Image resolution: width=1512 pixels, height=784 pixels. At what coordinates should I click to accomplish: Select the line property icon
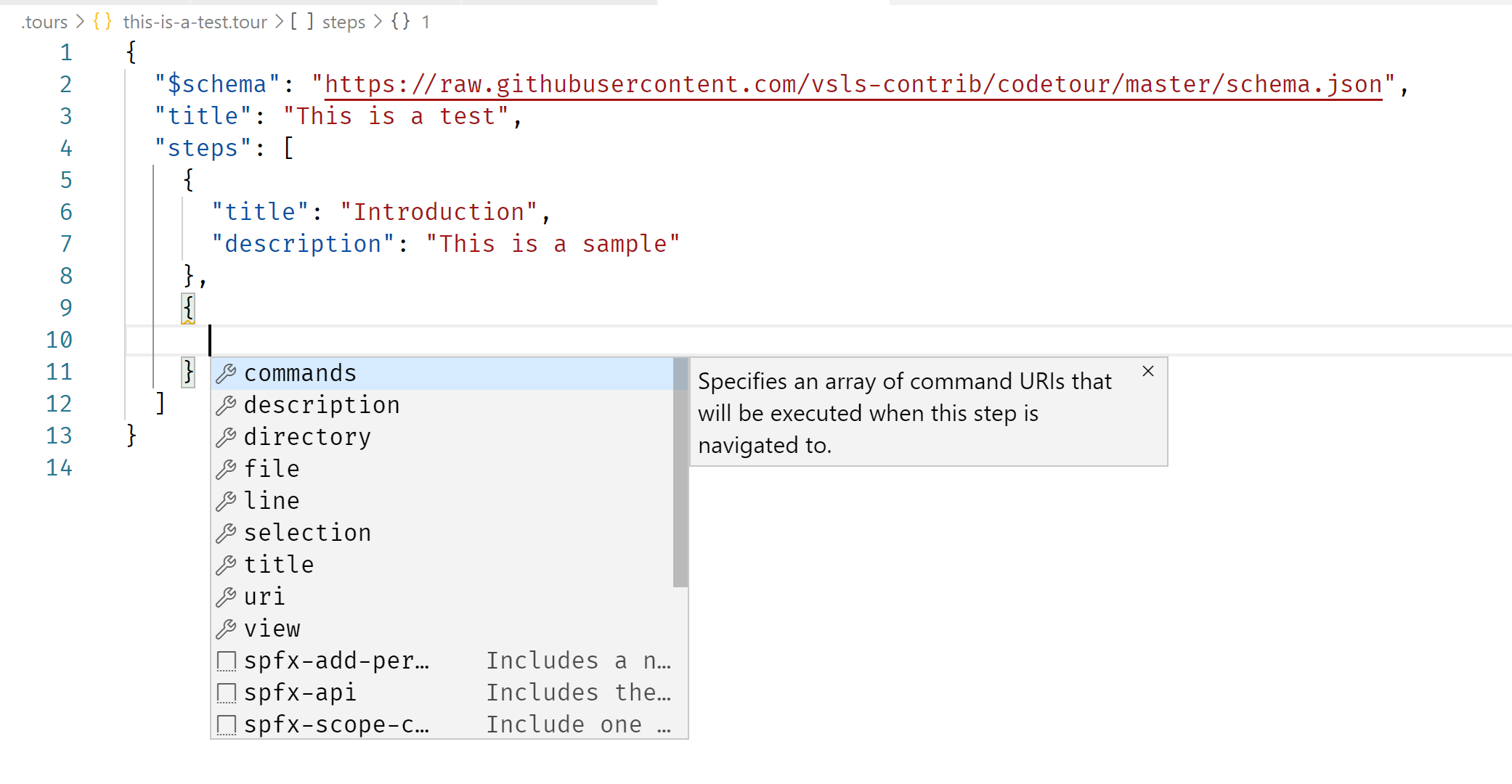coord(227,501)
